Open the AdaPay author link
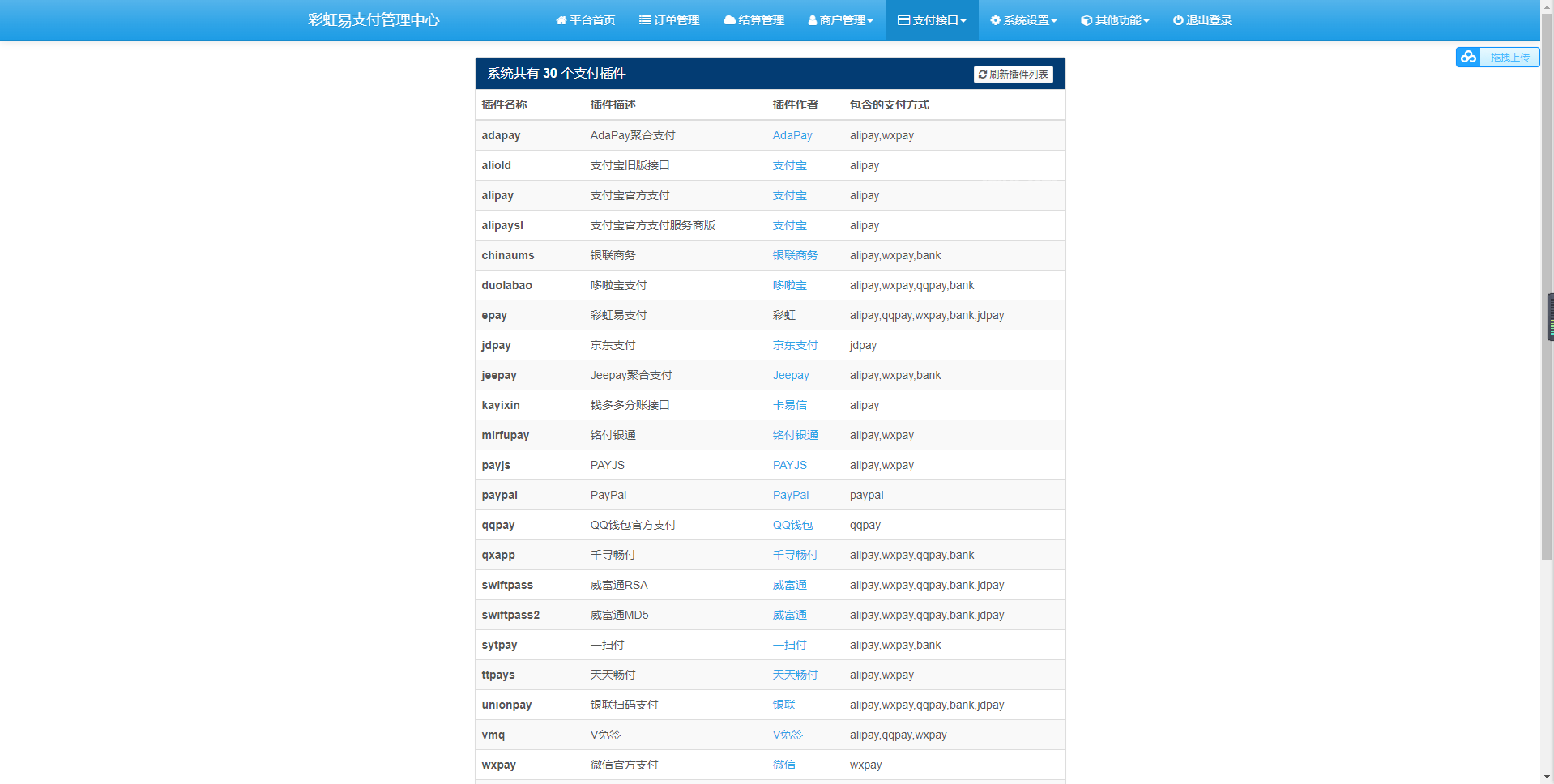 (x=792, y=135)
